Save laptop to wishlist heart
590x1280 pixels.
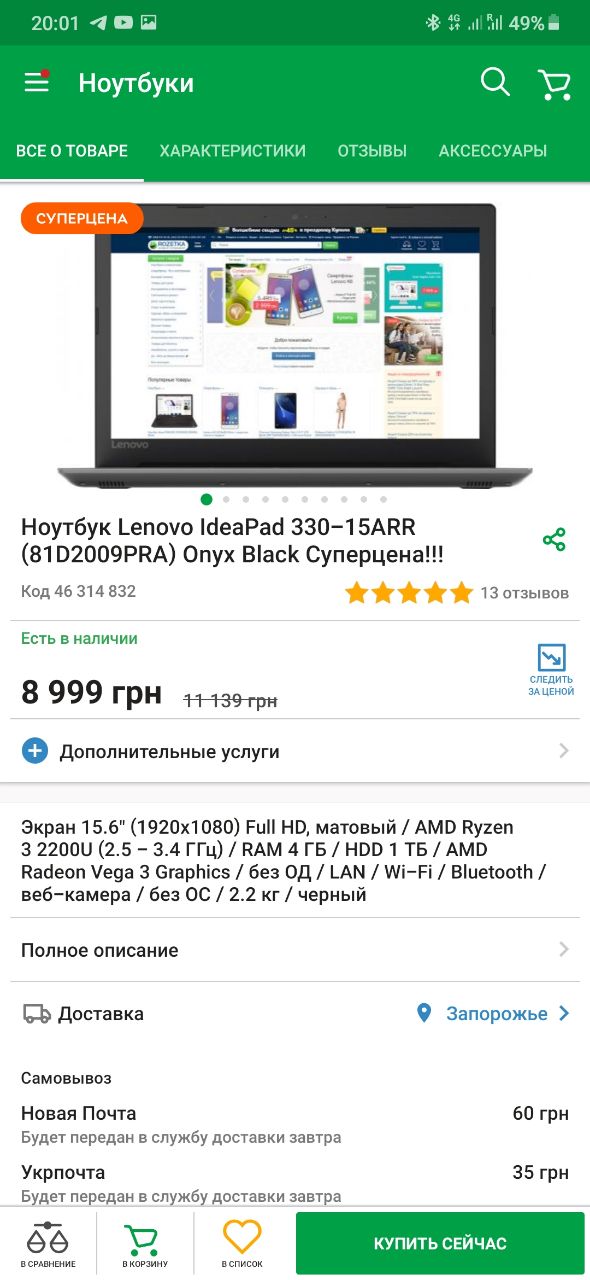242,1244
